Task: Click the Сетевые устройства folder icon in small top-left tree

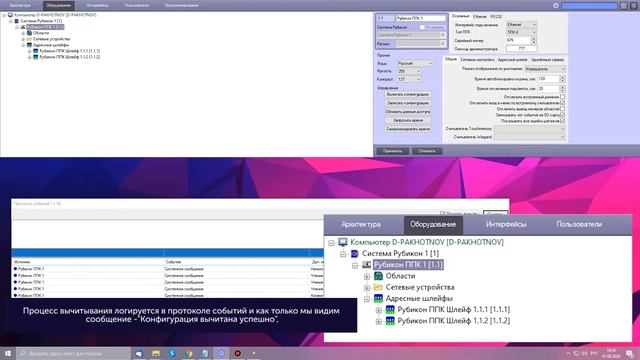Action: [x=29, y=39]
